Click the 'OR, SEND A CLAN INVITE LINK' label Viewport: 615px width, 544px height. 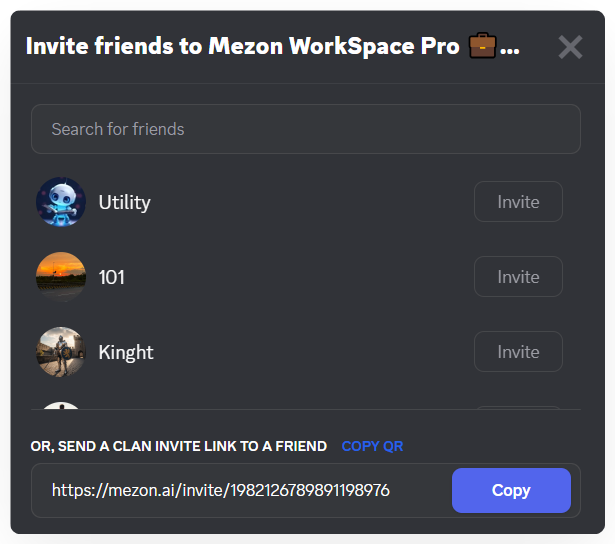(179, 446)
